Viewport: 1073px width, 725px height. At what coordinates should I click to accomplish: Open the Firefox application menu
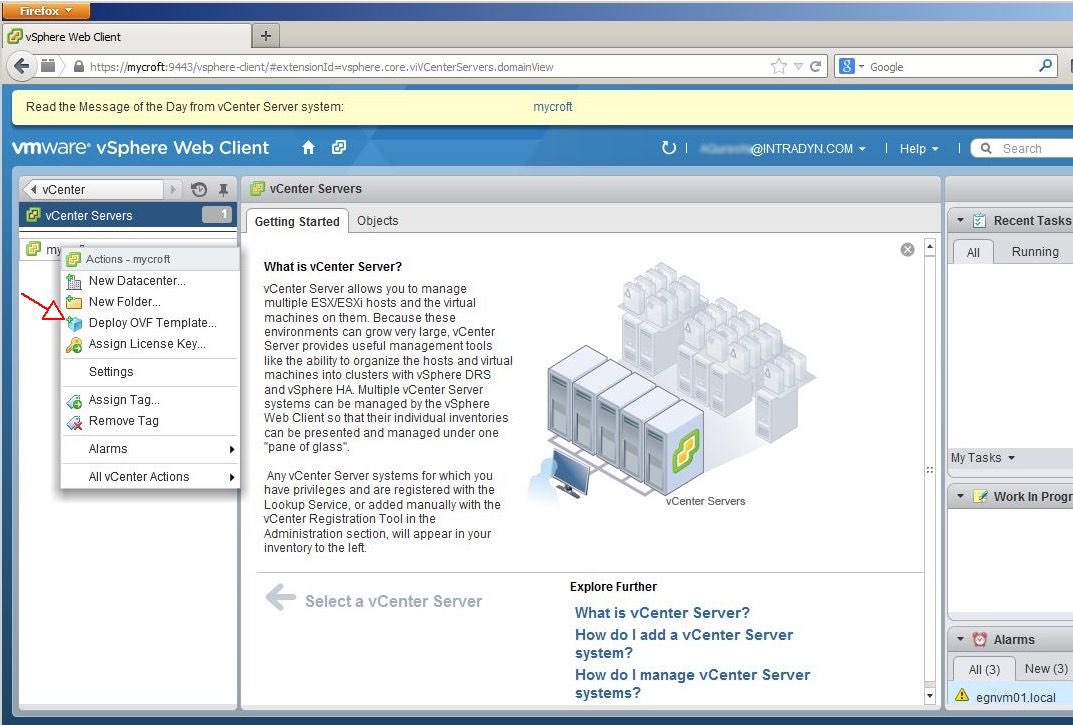44,10
